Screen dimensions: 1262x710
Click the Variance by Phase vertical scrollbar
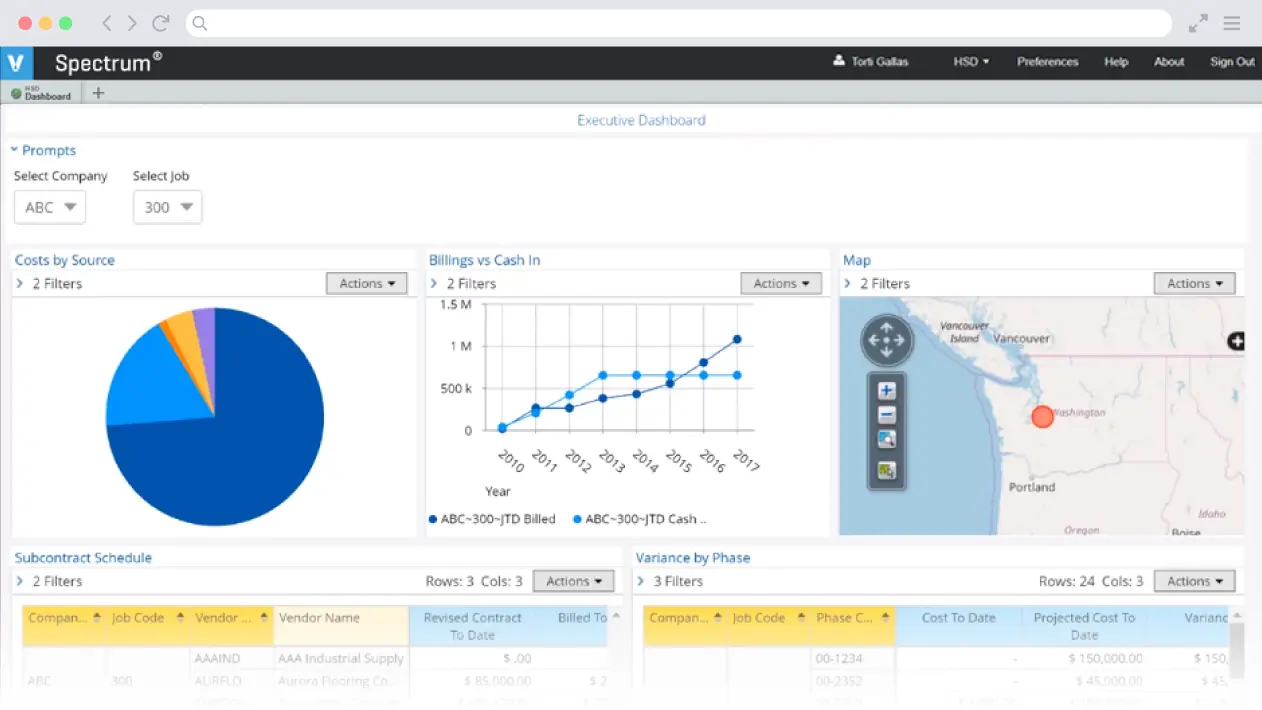click(1237, 650)
